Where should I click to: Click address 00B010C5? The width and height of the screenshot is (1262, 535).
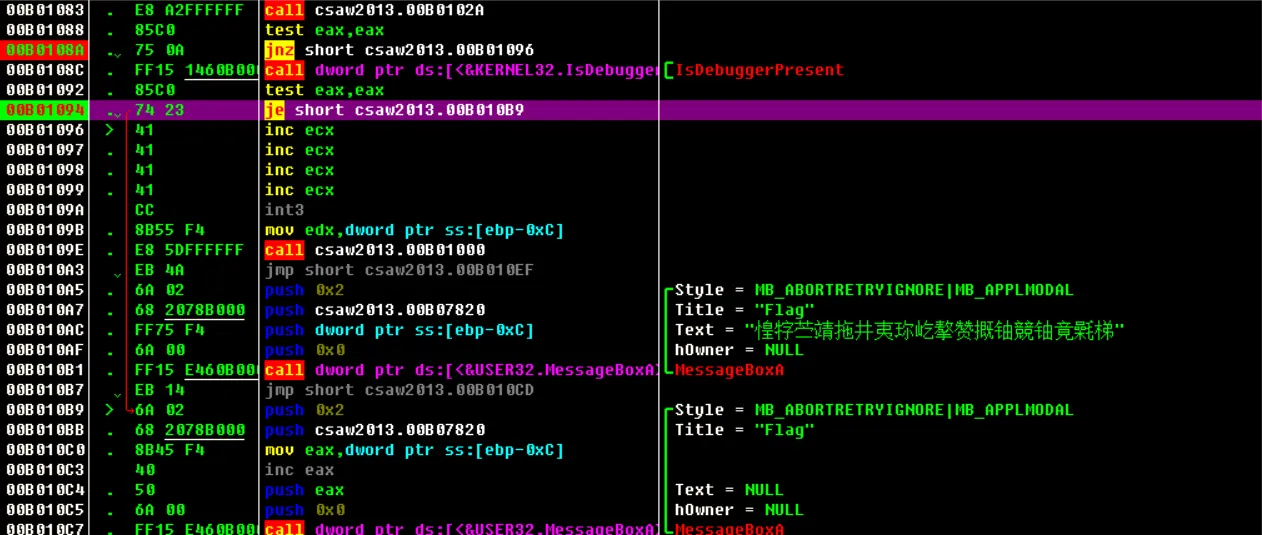[x=45, y=510]
